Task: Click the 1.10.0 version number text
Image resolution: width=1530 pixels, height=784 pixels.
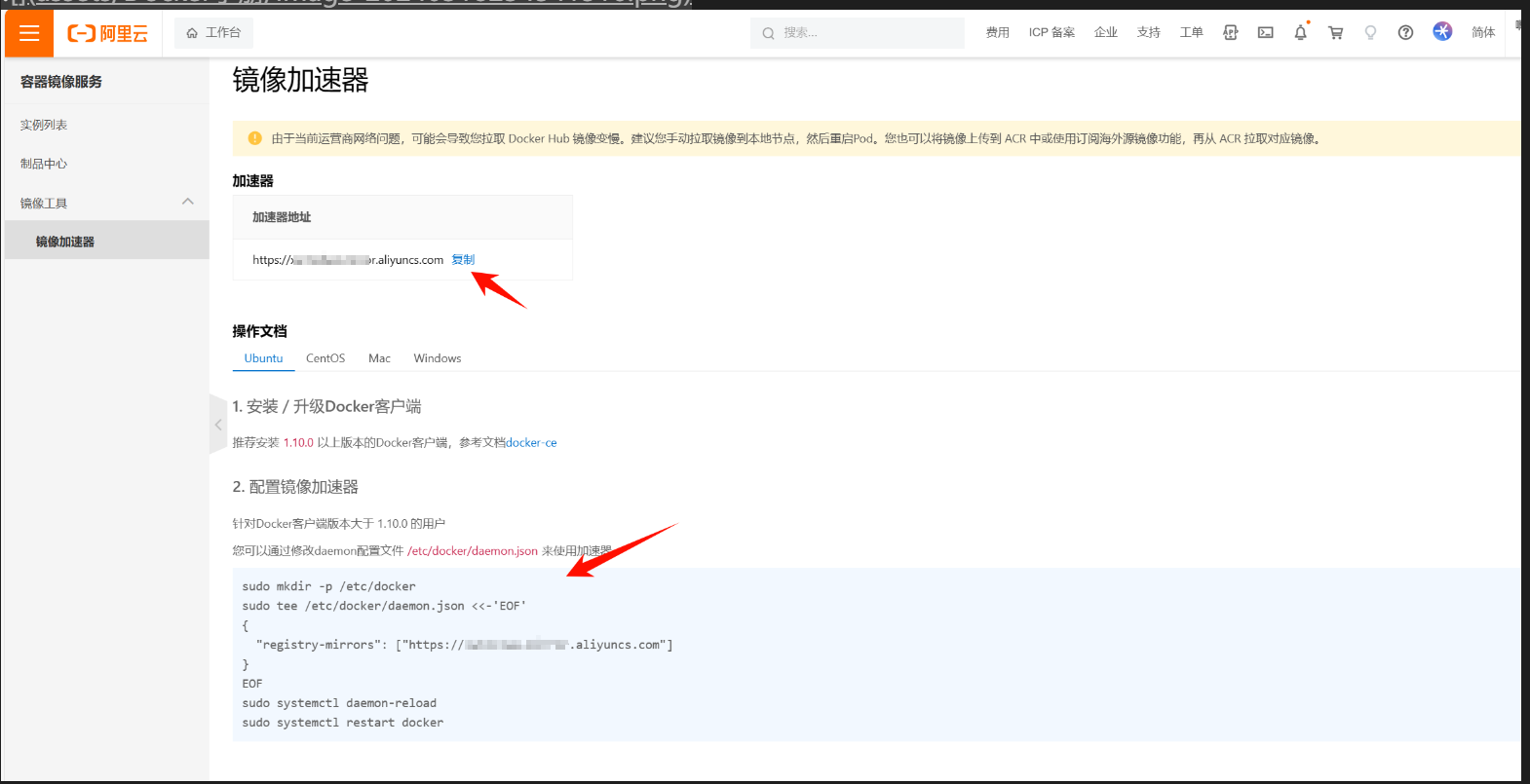Action: [x=298, y=443]
